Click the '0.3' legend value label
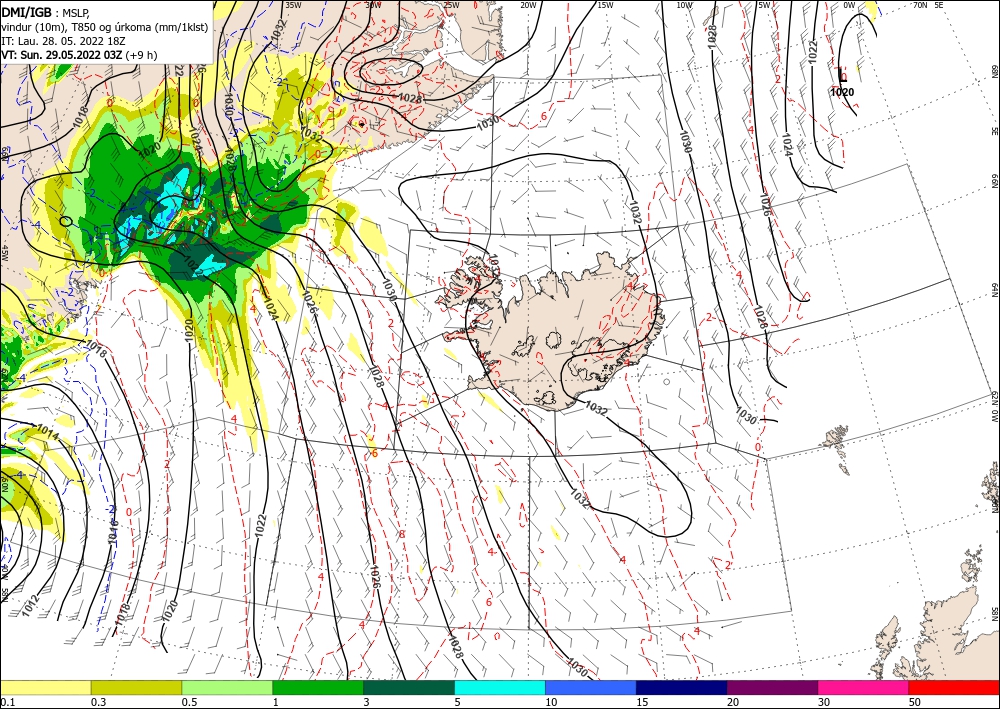Viewport: 1000px width, 709px height. (98, 702)
